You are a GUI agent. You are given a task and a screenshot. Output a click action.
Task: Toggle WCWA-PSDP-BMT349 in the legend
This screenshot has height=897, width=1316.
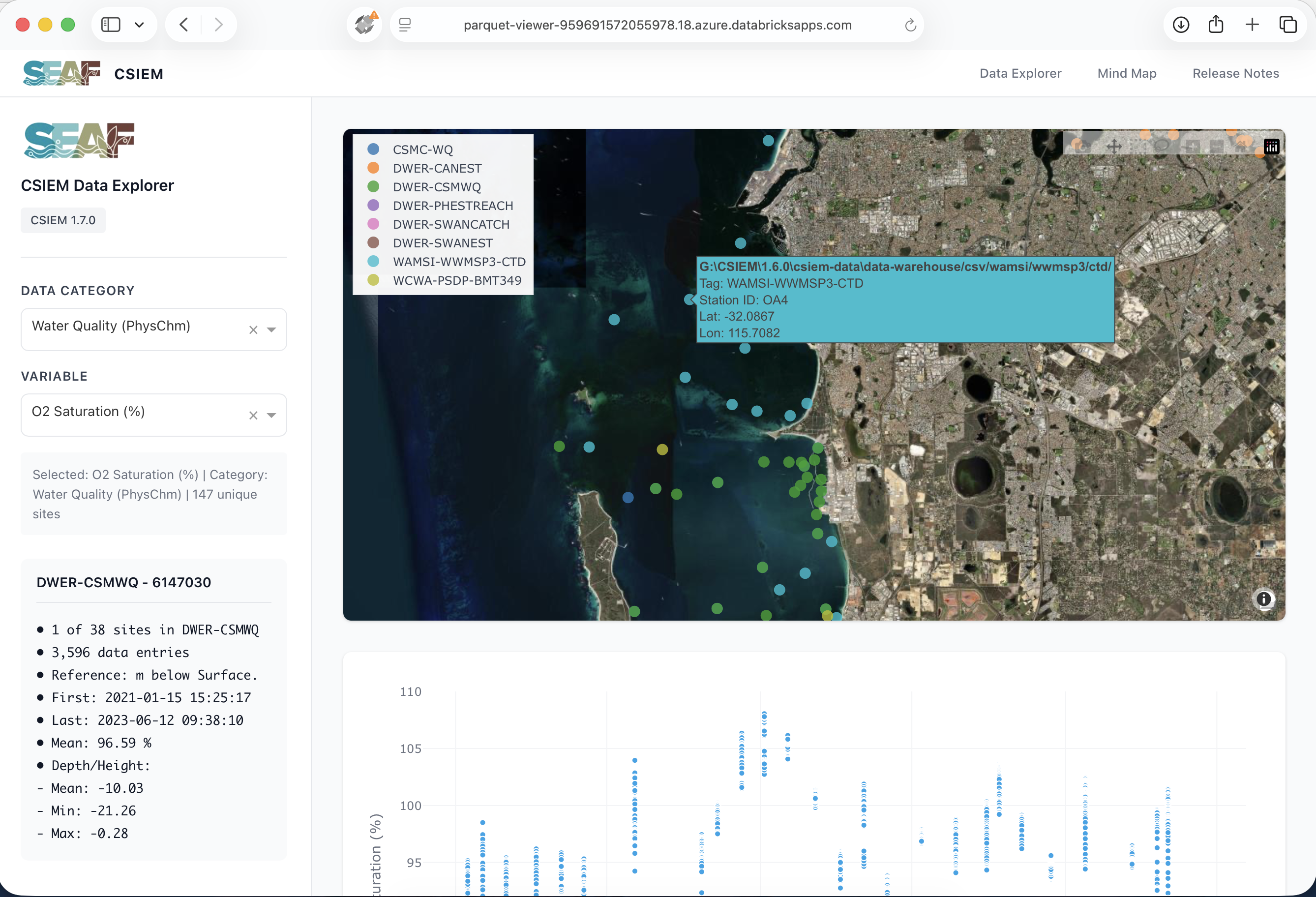tap(457, 280)
